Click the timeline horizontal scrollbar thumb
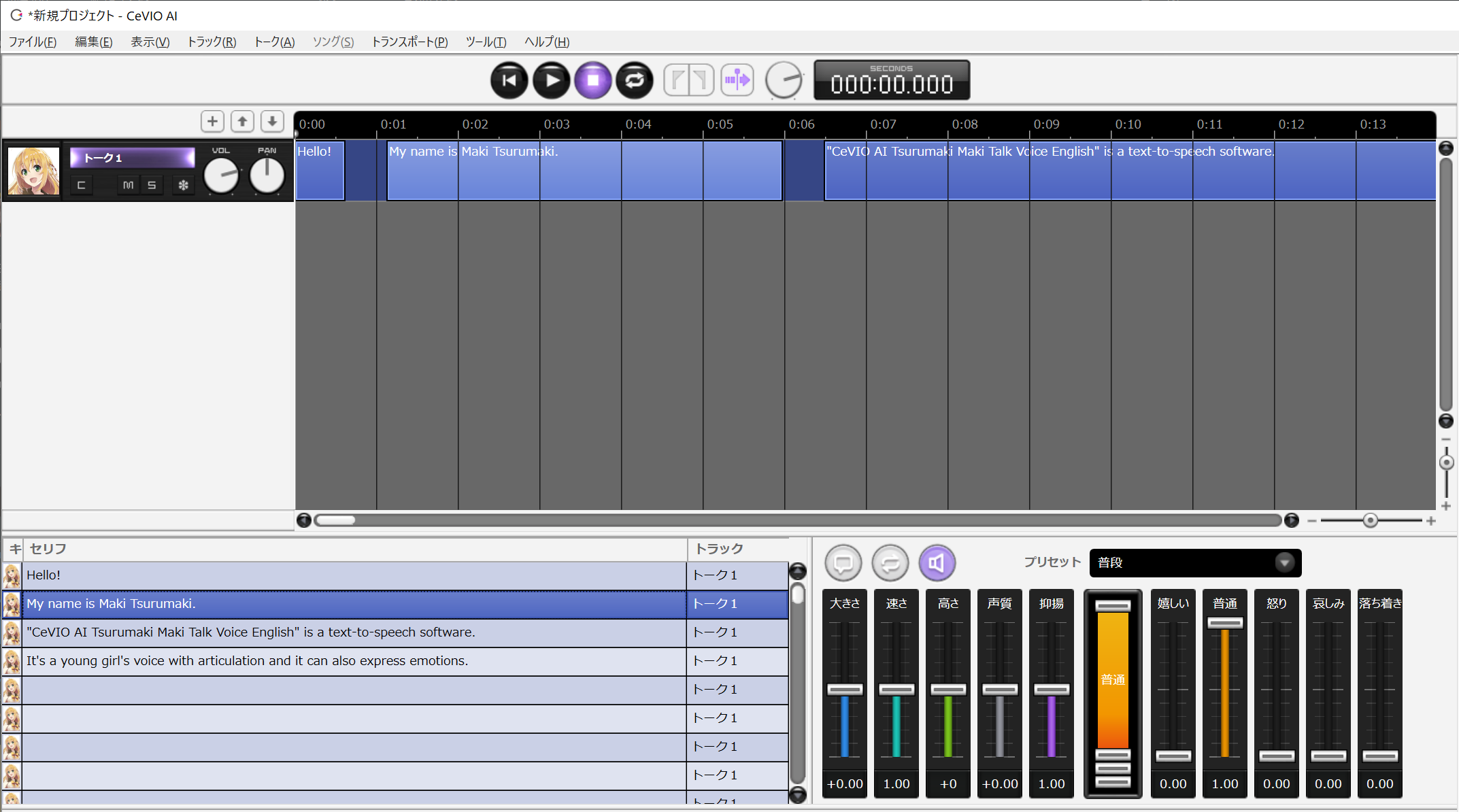Screen dimensions: 1459x812 point(335,520)
